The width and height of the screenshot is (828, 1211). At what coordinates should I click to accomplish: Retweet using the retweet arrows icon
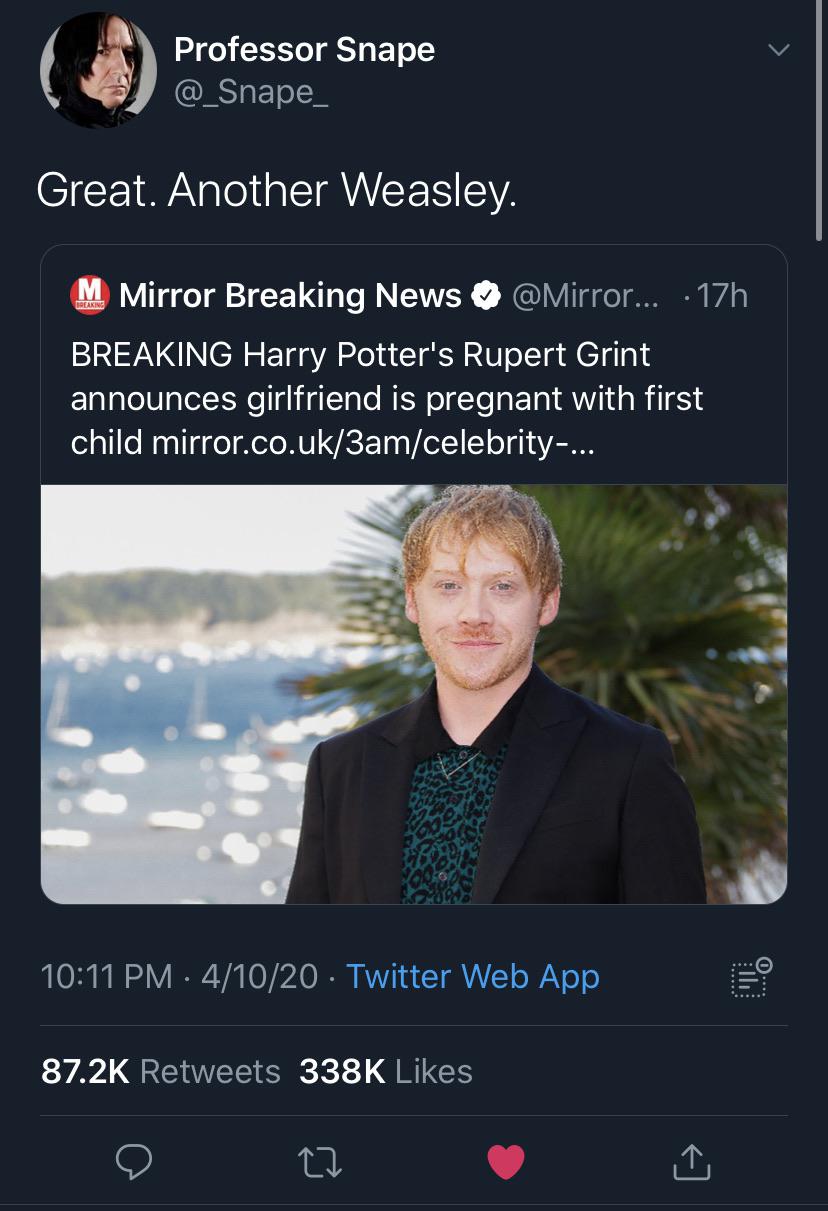click(x=319, y=1161)
